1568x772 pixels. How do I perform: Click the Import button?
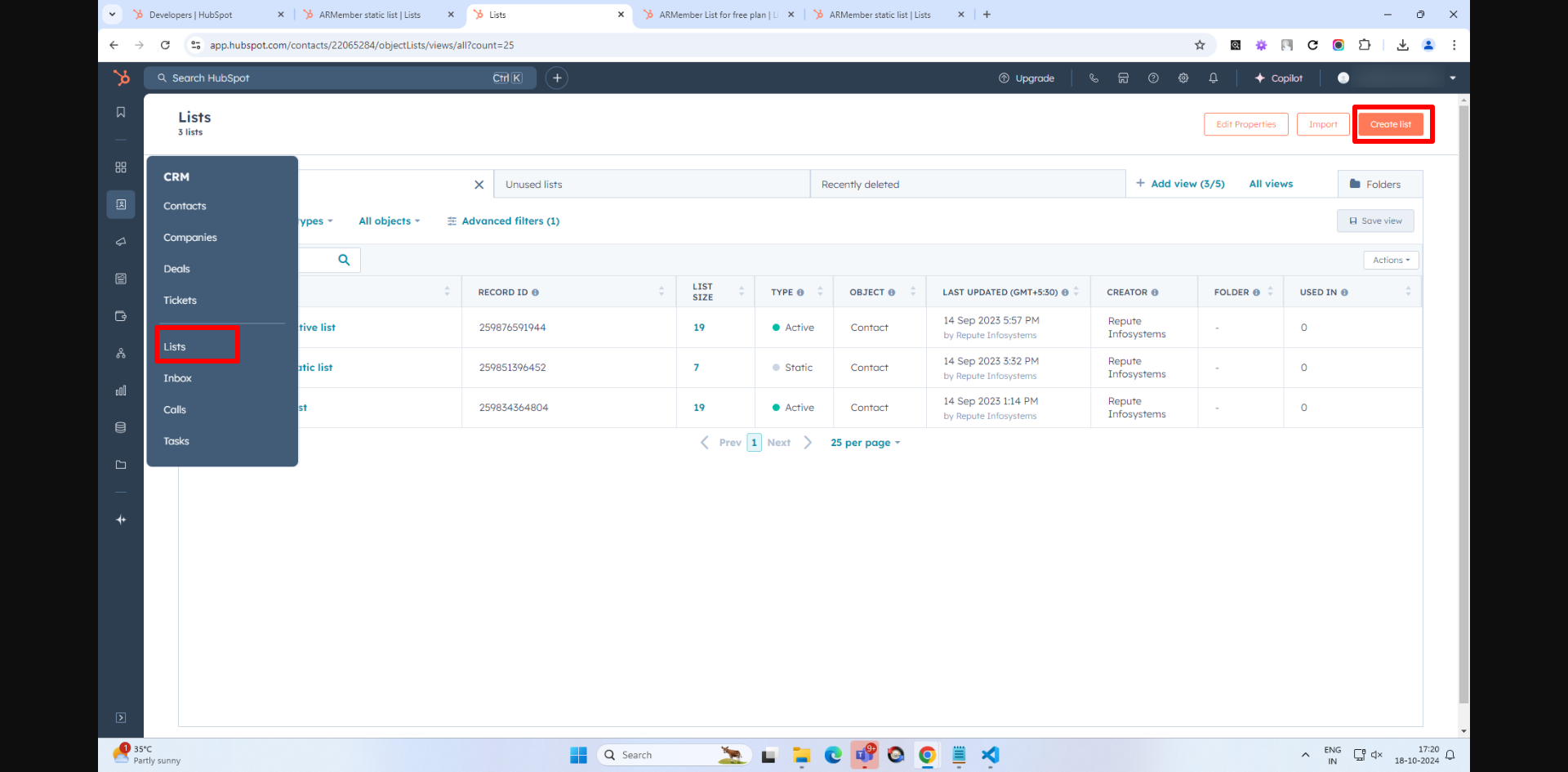pos(1323,124)
